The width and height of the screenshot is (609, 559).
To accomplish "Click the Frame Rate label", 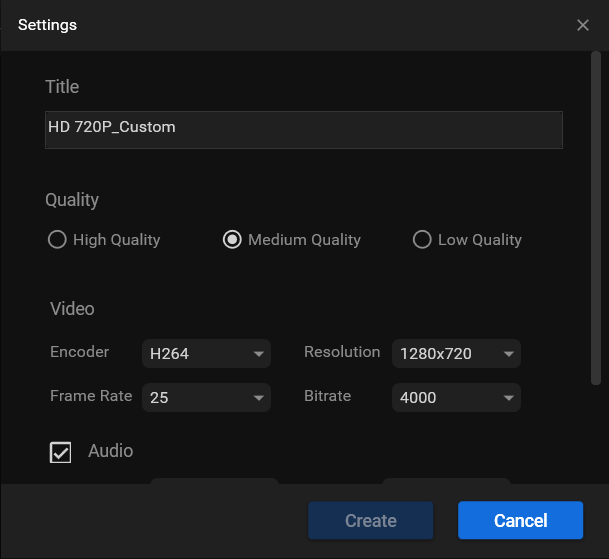I will (91, 396).
